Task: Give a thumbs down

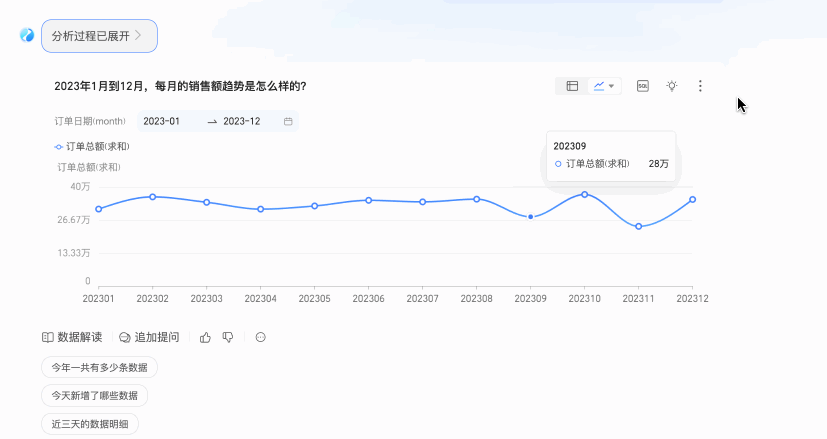Action: (228, 337)
